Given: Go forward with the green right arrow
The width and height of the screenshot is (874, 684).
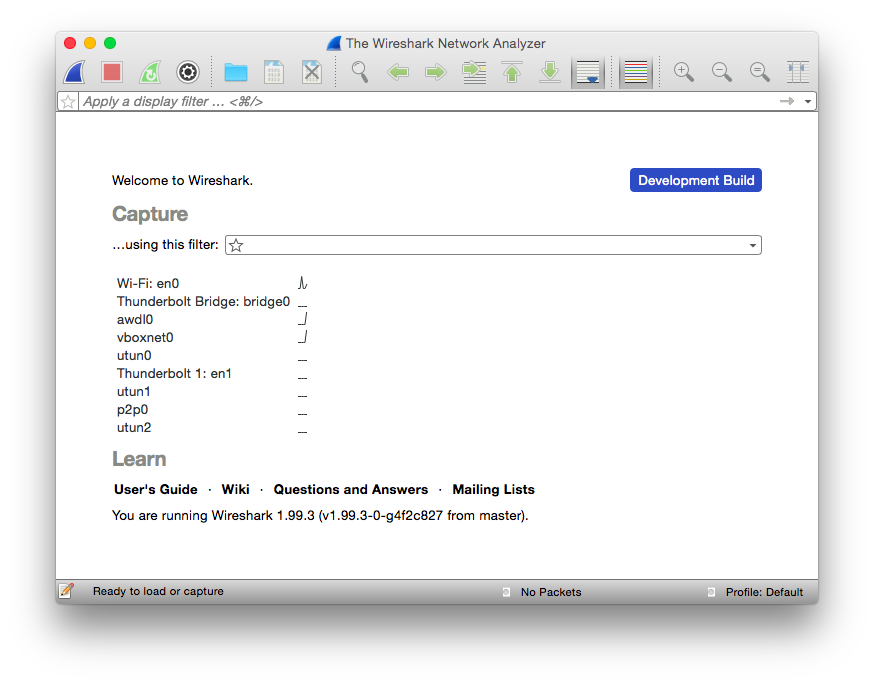Looking at the screenshot, I should click(436, 72).
